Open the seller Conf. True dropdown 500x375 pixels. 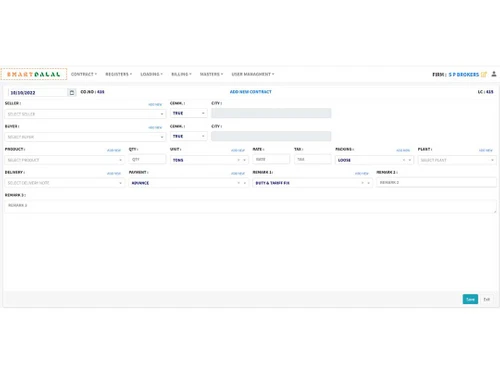[189, 113]
